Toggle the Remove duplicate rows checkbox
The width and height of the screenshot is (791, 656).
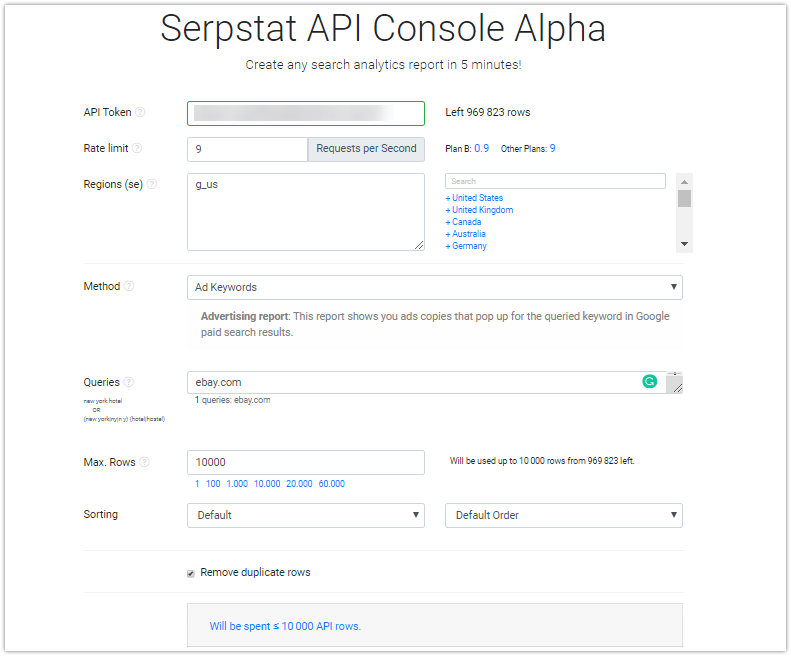(191, 573)
